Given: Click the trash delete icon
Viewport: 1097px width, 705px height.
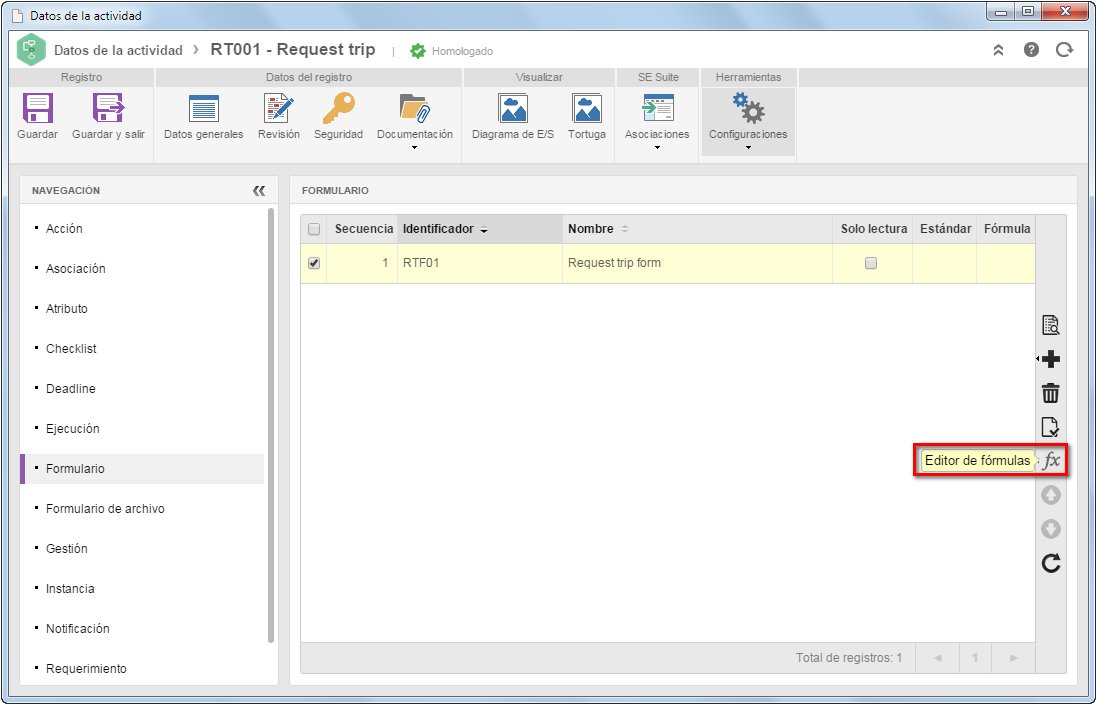Looking at the screenshot, I should [1051, 393].
